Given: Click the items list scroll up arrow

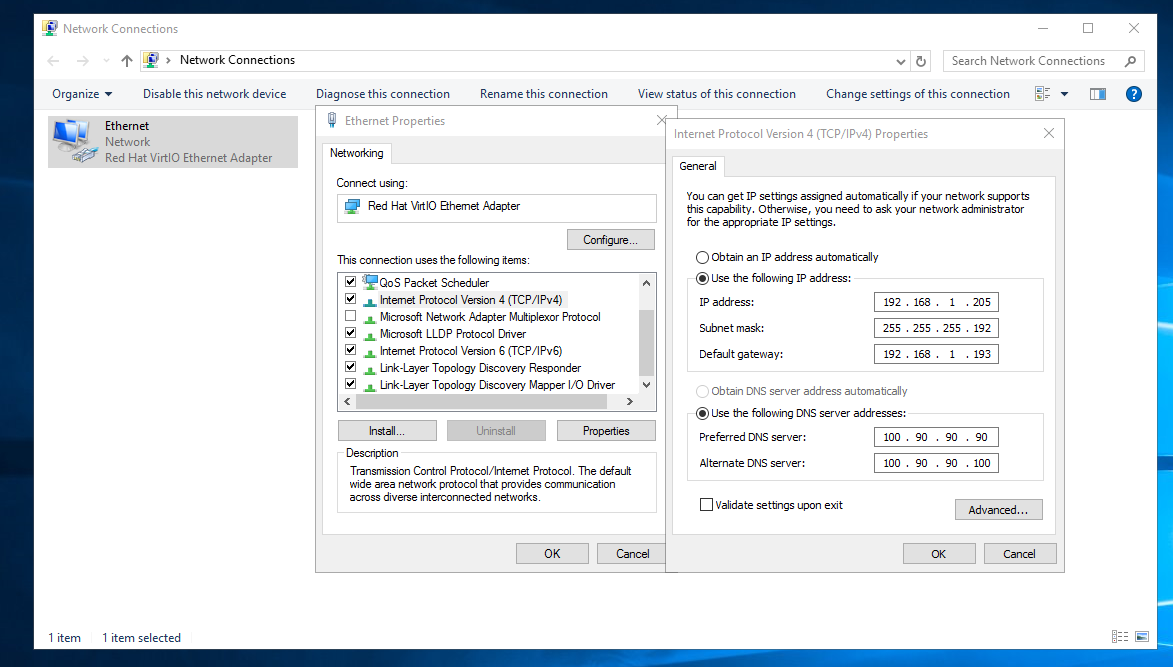Looking at the screenshot, I should [646, 283].
